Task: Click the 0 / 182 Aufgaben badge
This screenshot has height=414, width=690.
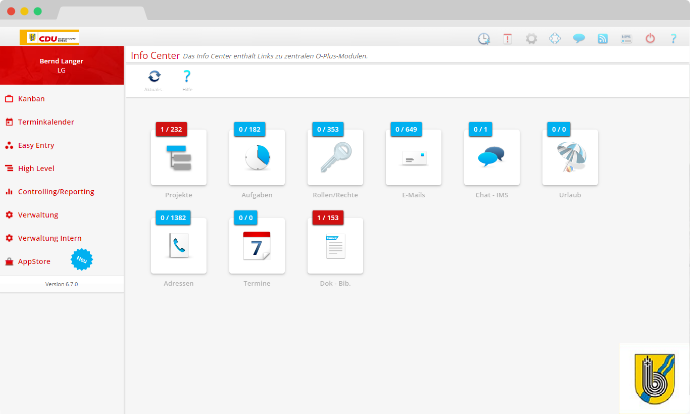Action: click(x=250, y=129)
